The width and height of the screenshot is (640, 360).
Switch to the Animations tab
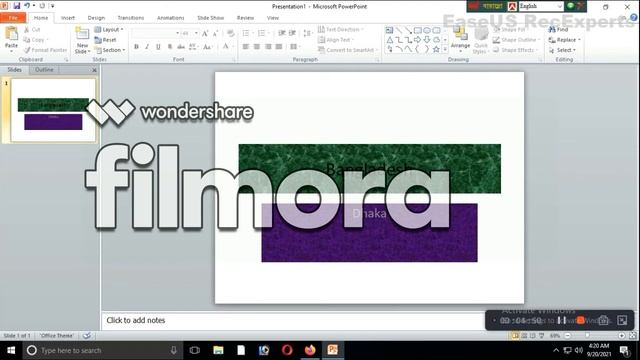[x=171, y=18]
